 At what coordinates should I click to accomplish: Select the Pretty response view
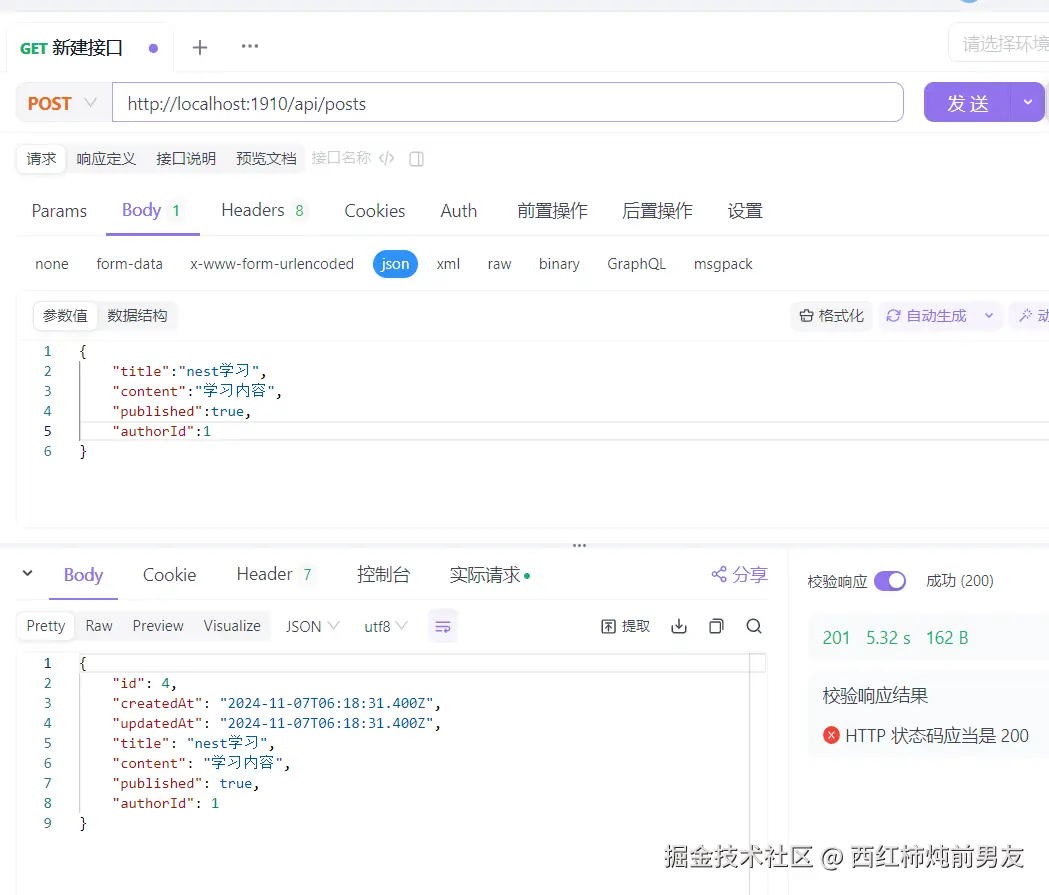(x=45, y=625)
